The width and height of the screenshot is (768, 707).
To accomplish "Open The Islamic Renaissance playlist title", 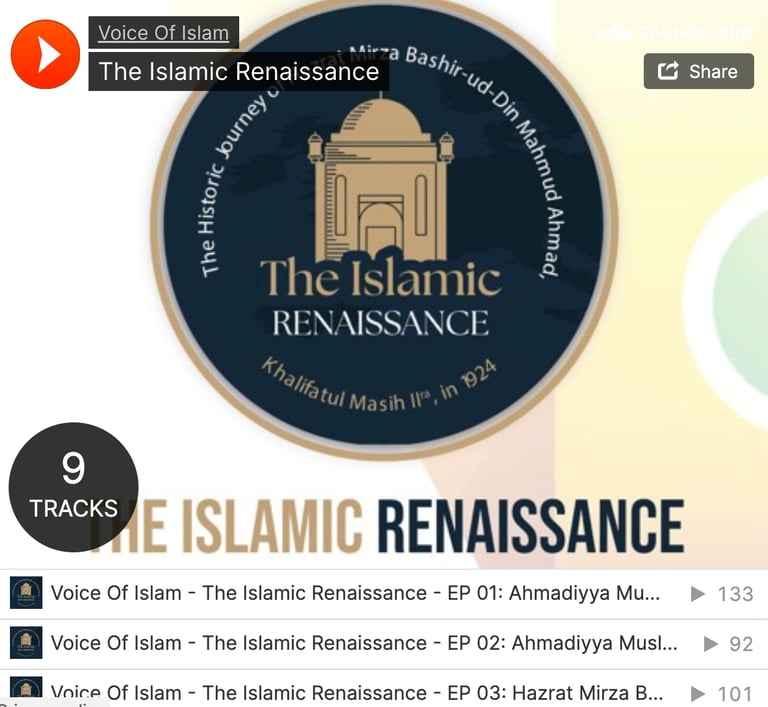I will click(239, 71).
